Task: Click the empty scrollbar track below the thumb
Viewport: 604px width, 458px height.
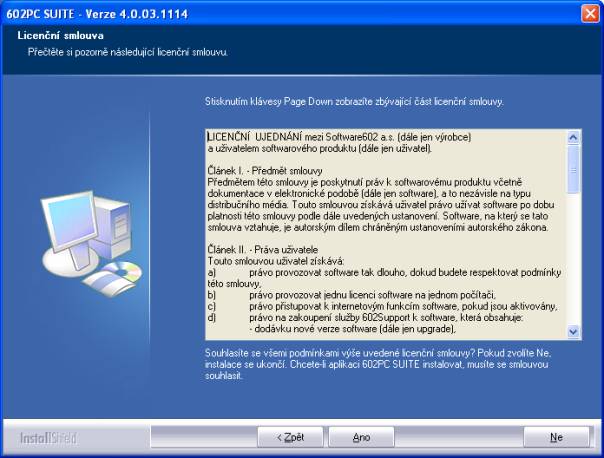Action: [x=573, y=260]
